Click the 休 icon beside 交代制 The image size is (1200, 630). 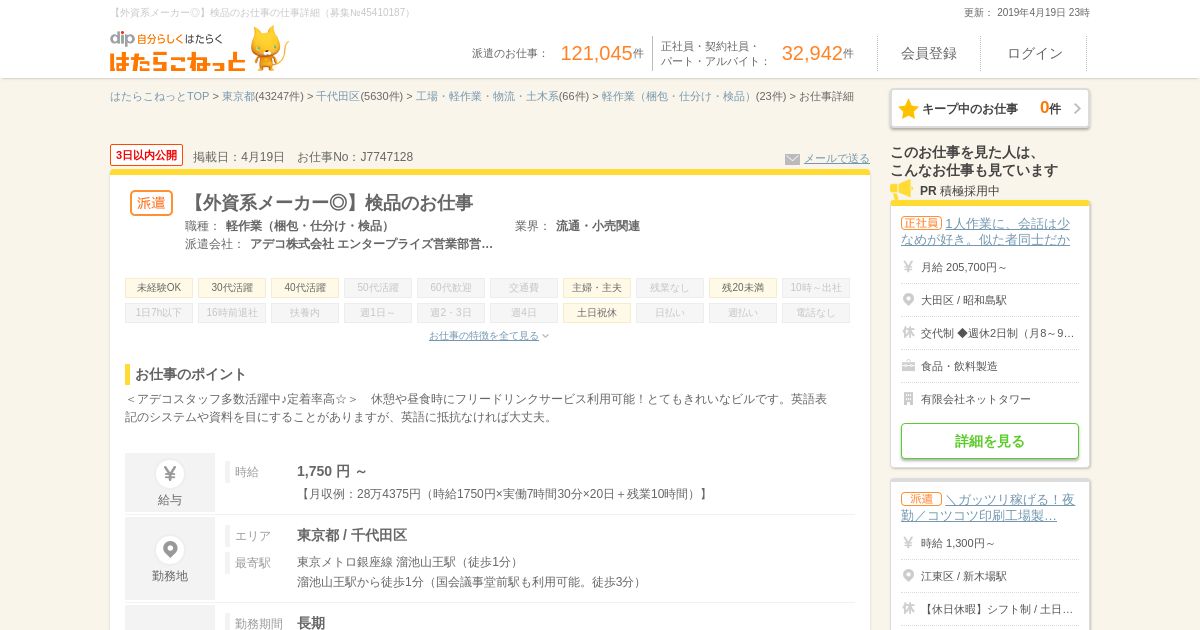[908, 333]
